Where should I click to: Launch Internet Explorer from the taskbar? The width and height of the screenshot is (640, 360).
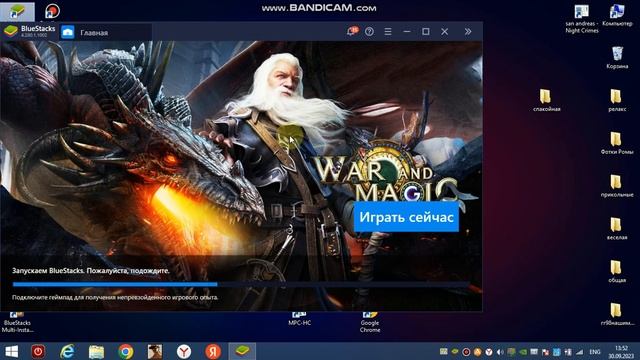point(67,351)
